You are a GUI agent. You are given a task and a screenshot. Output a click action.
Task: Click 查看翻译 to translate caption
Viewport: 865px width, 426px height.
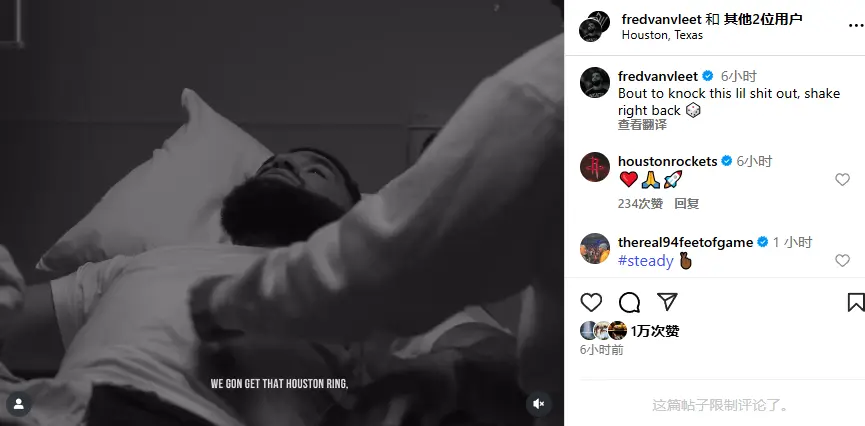click(x=642, y=125)
